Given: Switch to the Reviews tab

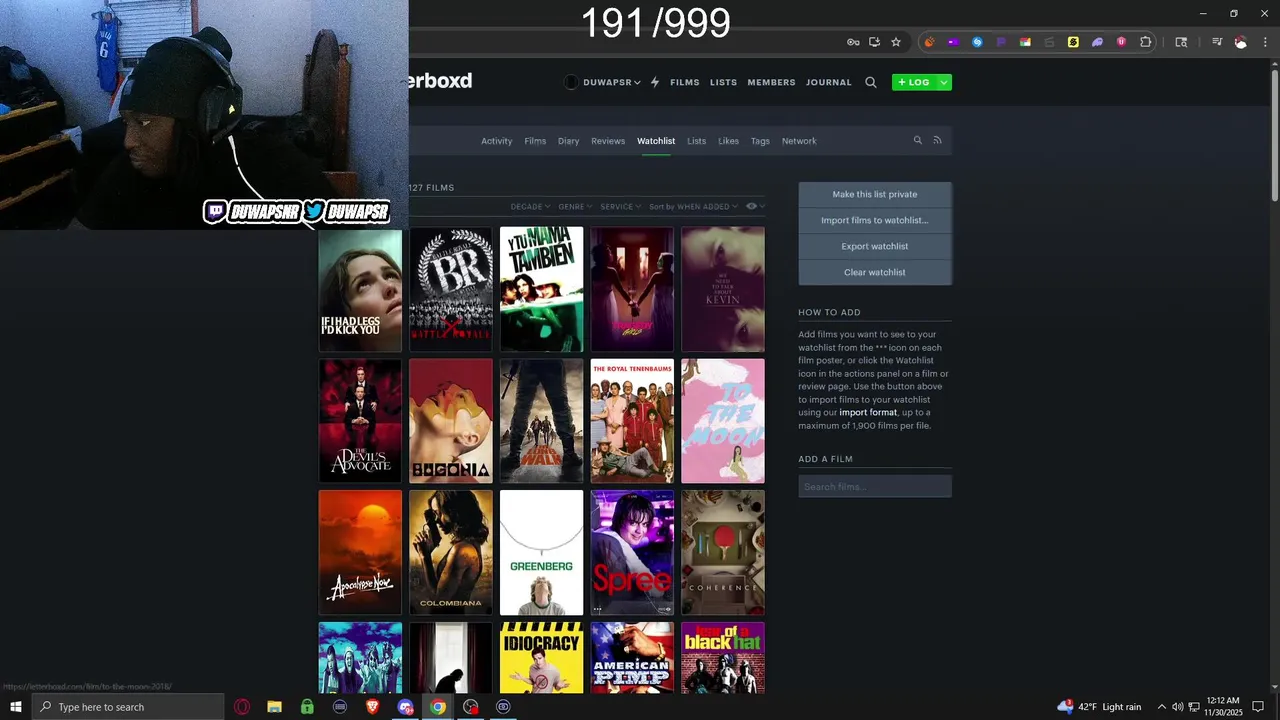Looking at the screenshot, I should pos(608,141).
